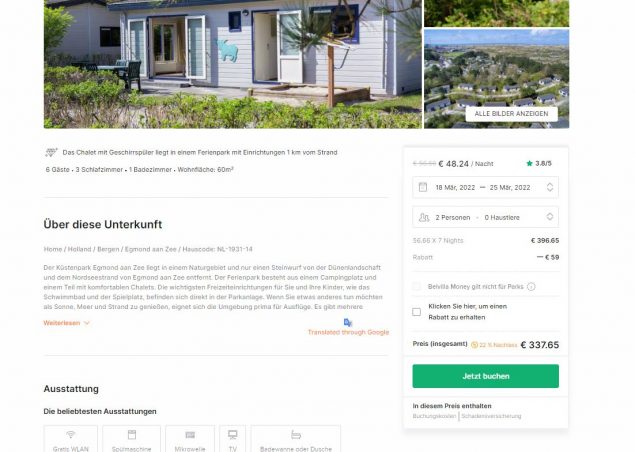This screenshot has width=635, height=452.
Task: Click the persons icon in guests field
Action: coord(424,217)
